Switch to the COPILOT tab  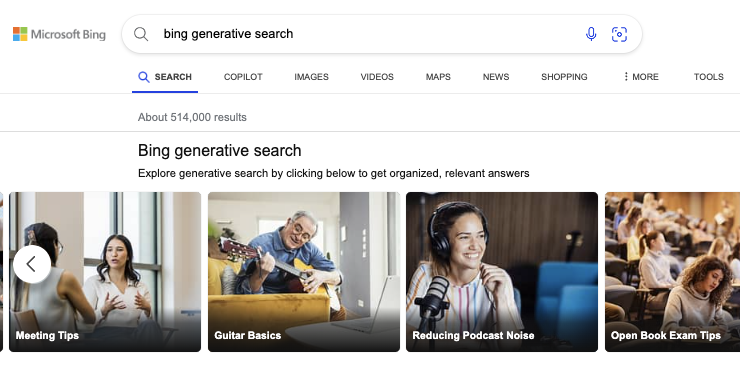(243, 76)
